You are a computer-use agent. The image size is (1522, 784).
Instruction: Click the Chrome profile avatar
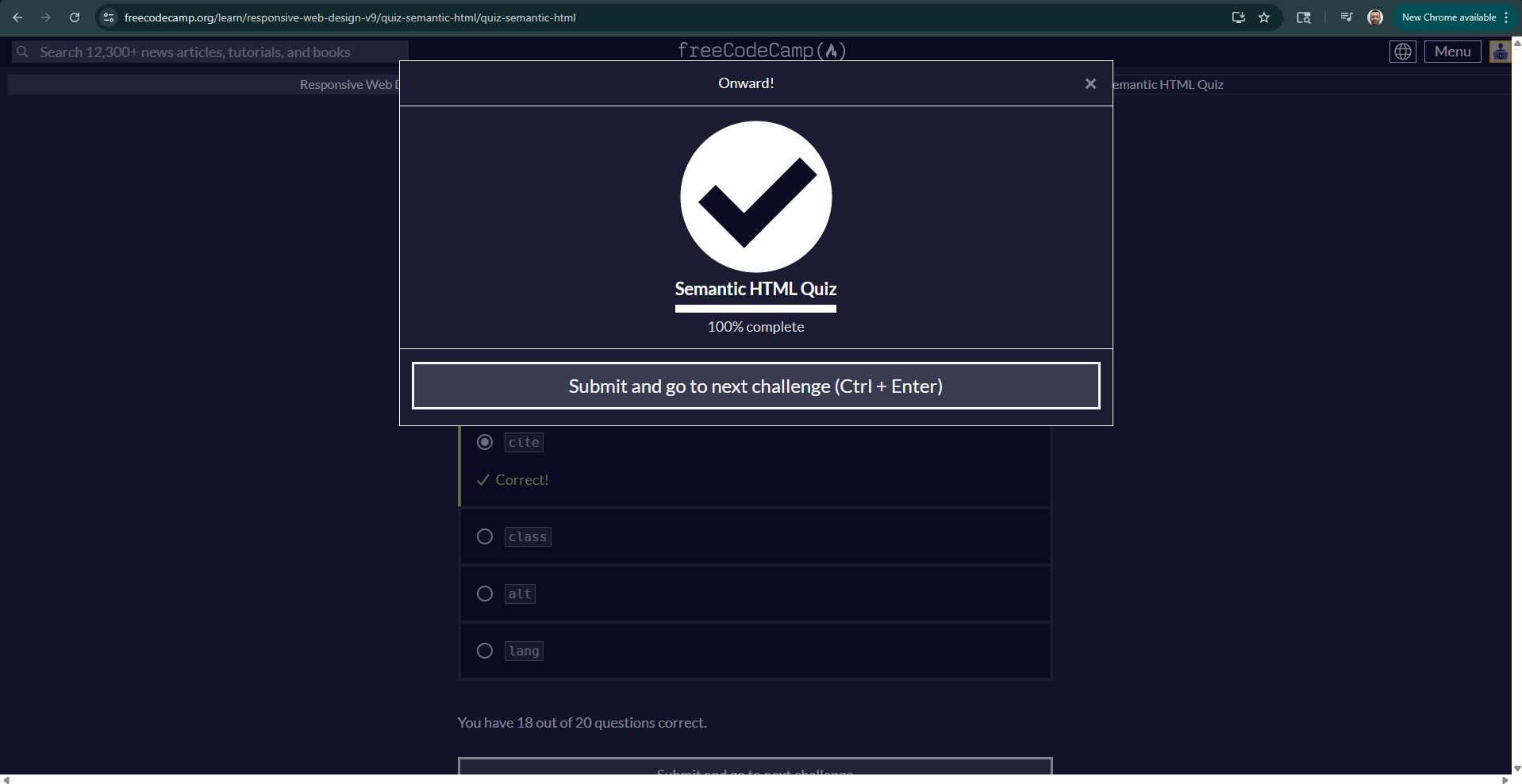click(x=1375, y=17)
